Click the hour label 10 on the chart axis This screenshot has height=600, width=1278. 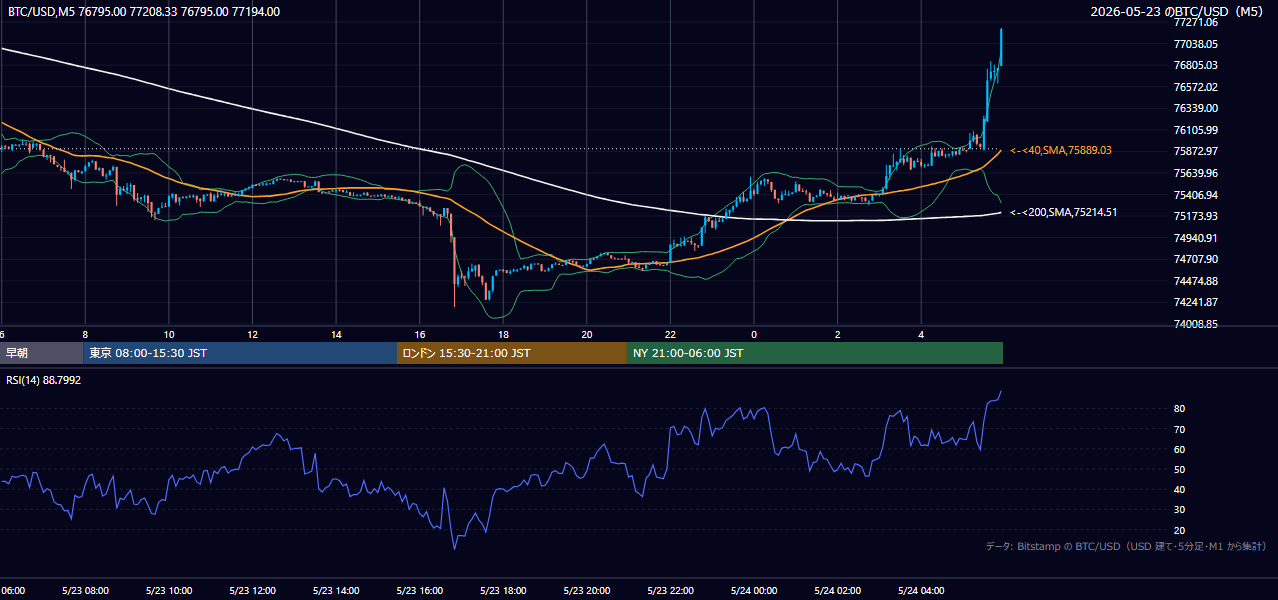click(169, 334)
